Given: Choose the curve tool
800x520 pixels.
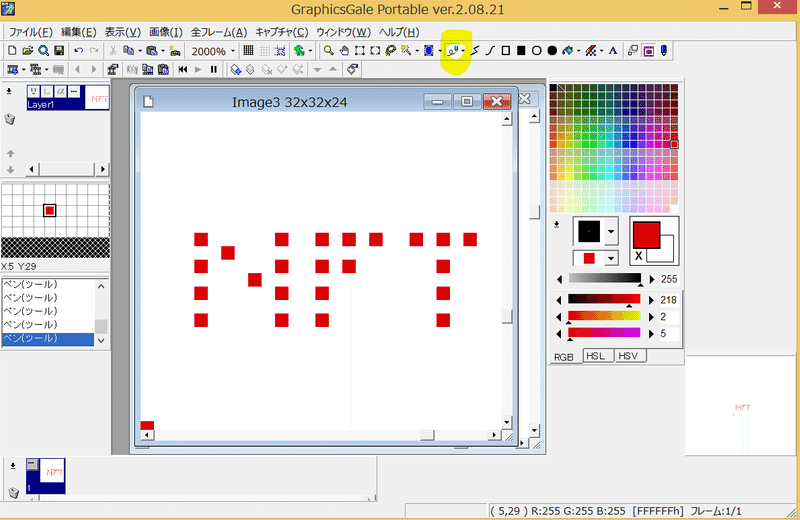Looking at the screenshot, I should point(490,51).
